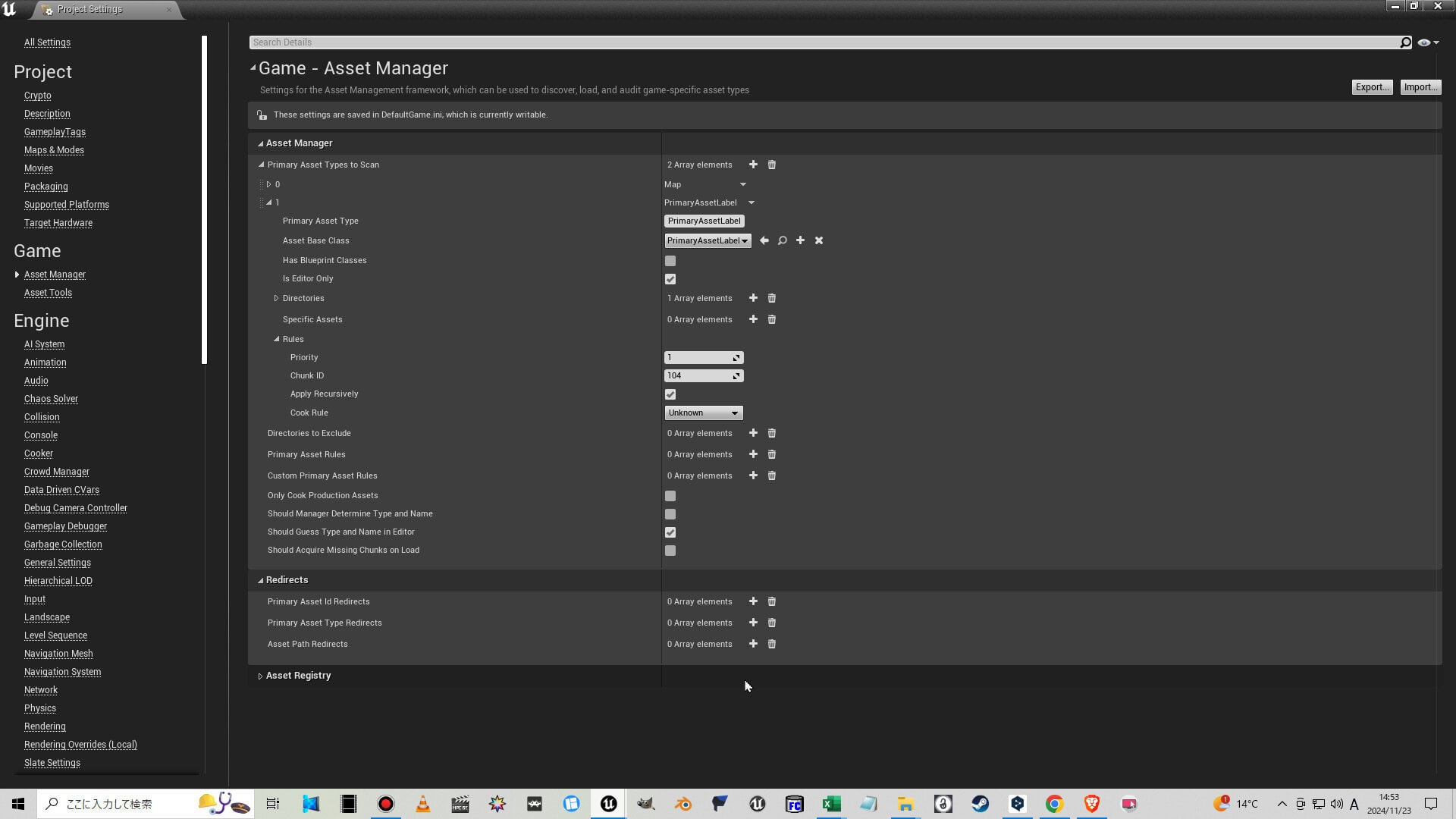The image size is (1456, 819).
Task: Uncheck Is Editor Only
Action: 670,279
